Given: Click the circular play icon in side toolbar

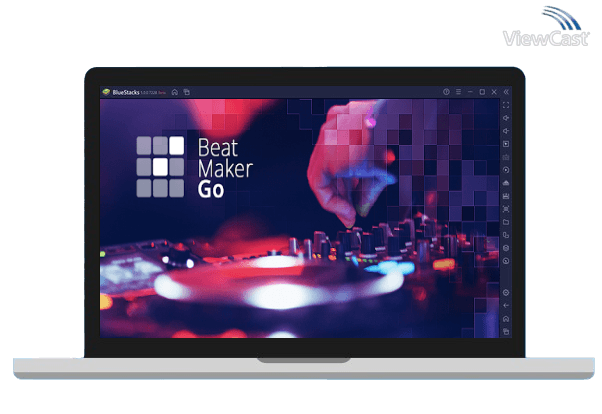Looking at the screenshot, I should point(506,170).
